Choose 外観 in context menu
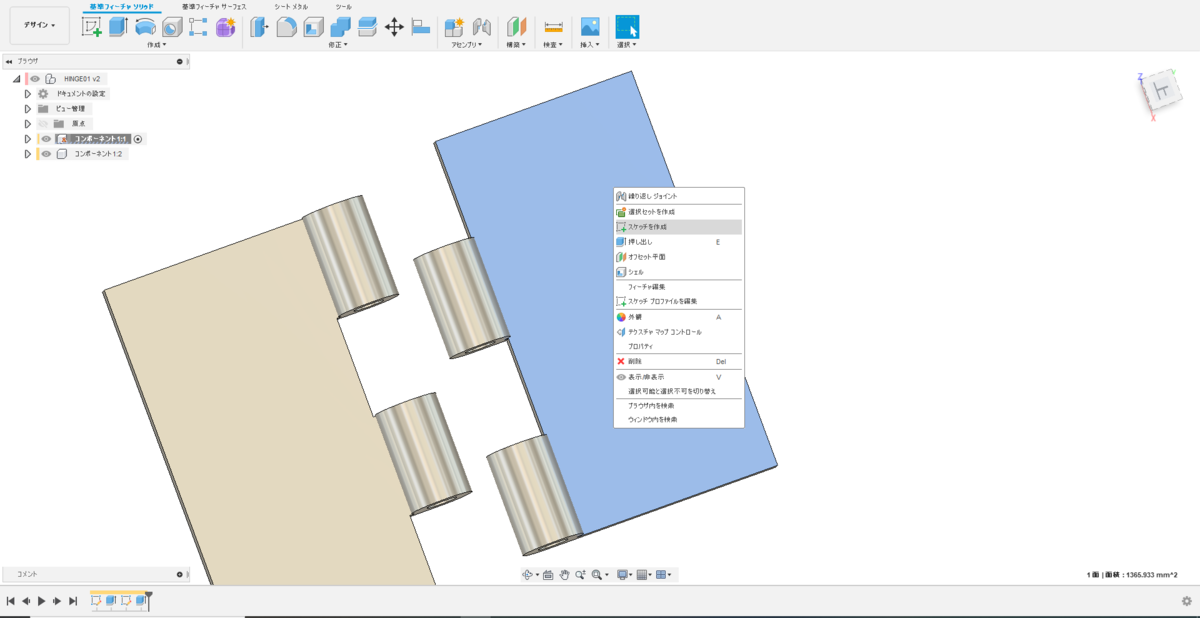The width and height of the screenshot is (1200, 618). tap(678, 316)
